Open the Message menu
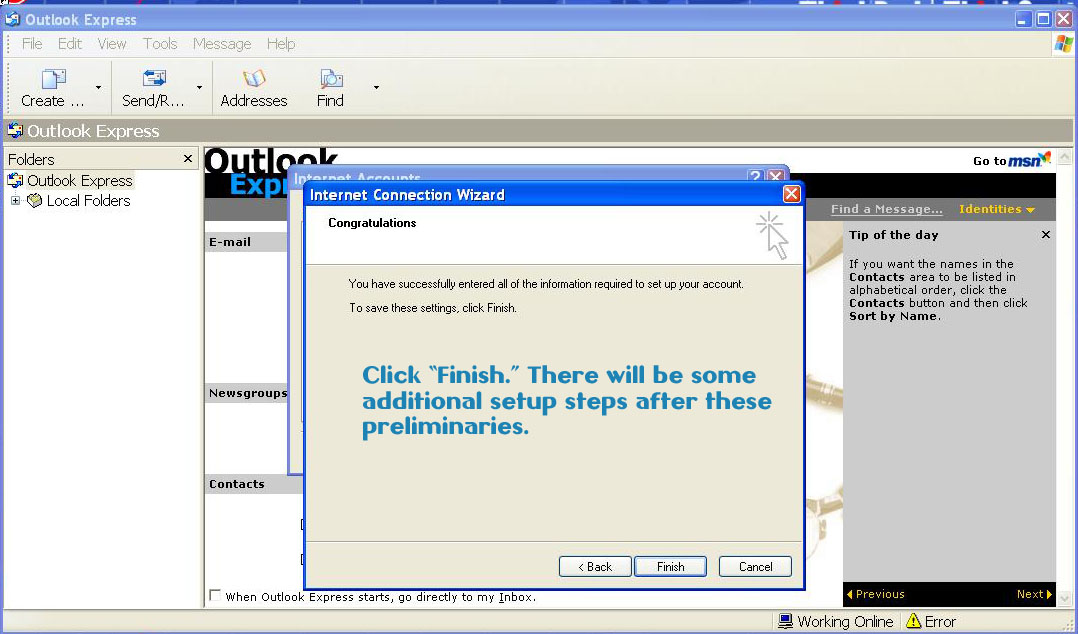 [x=222, y=44]
